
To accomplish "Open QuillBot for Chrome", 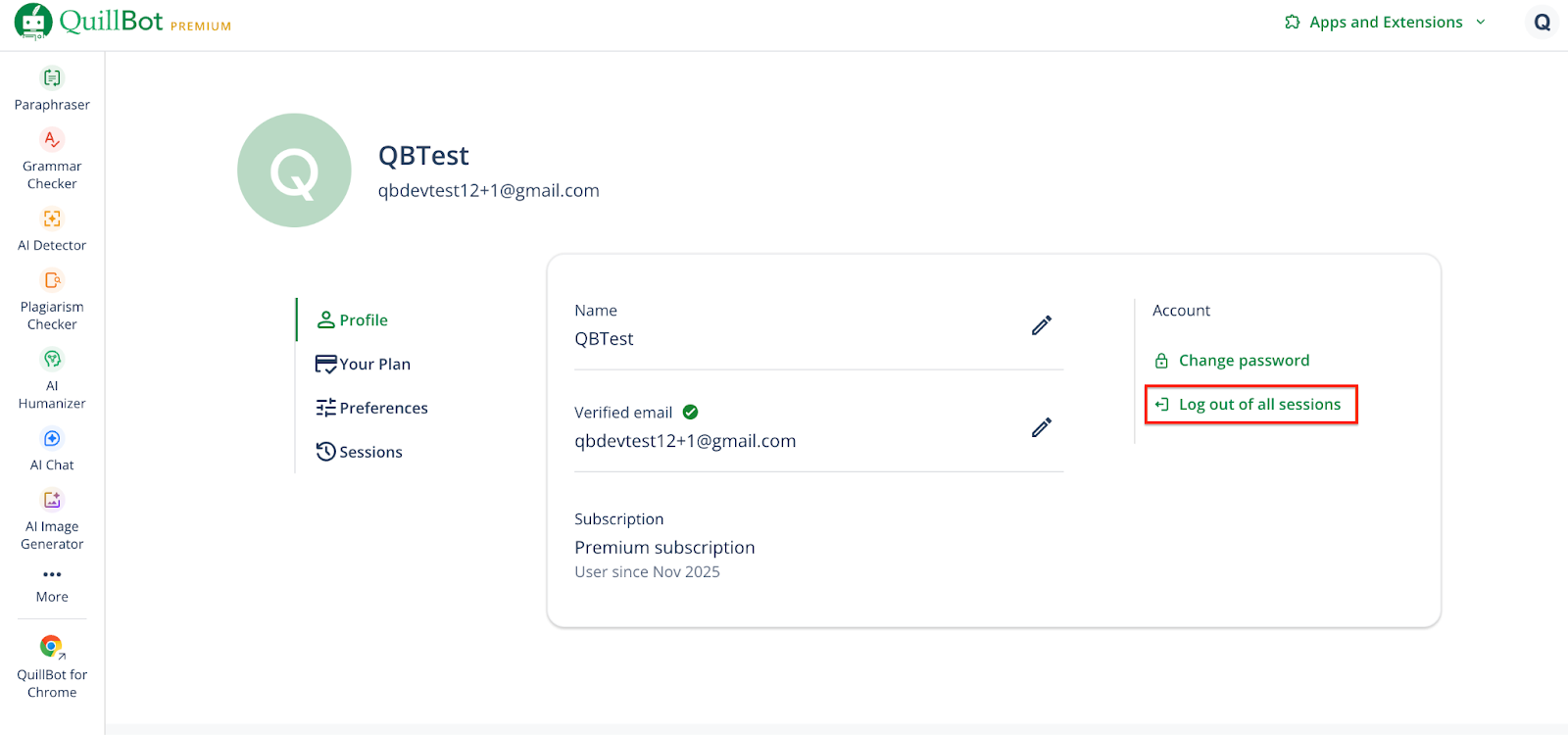I will tap(52, 666).
